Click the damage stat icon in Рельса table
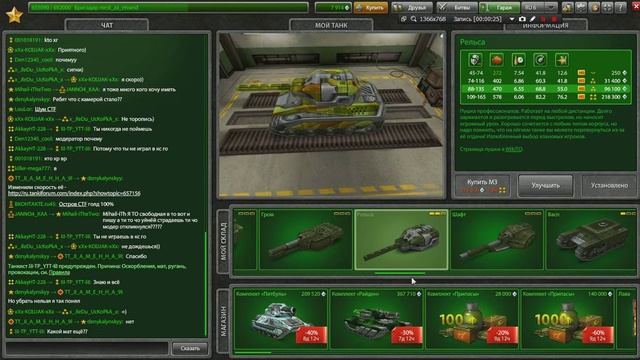Image resolution: width=640 pixels, height=360 pixels. click(475, 60)
